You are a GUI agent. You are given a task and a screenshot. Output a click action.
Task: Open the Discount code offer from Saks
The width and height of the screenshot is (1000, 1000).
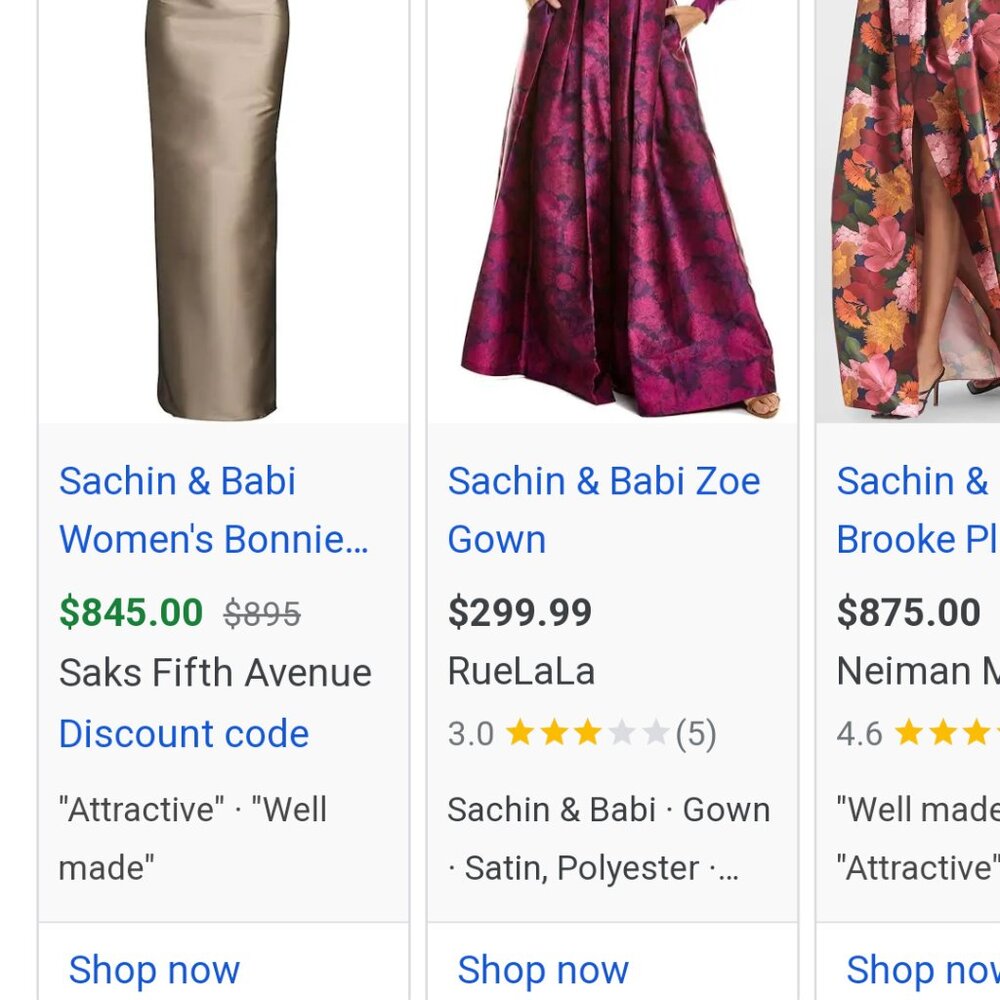184,734
